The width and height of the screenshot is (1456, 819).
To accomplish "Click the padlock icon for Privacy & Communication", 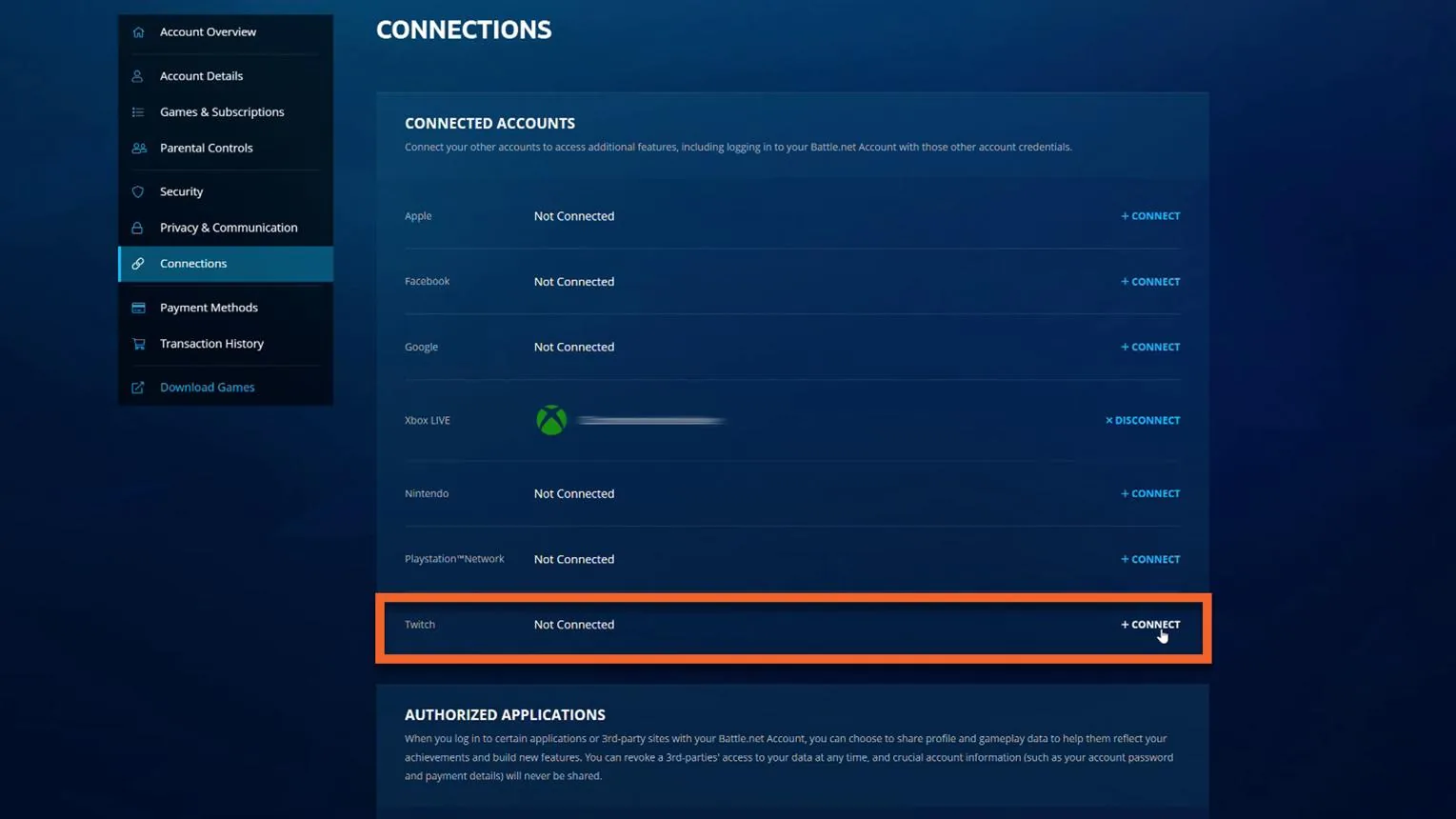I will coord(138,228).
